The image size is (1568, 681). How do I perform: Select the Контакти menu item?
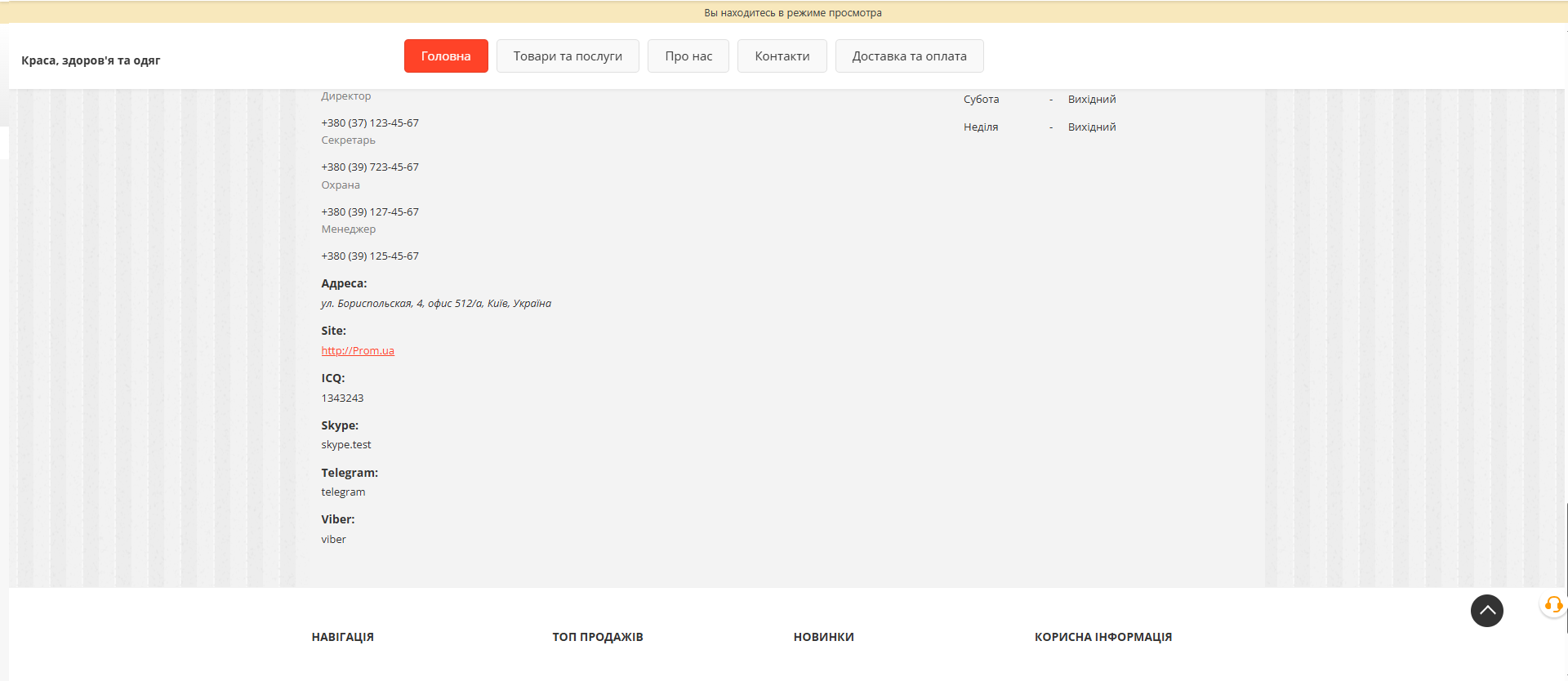point(782,56)
